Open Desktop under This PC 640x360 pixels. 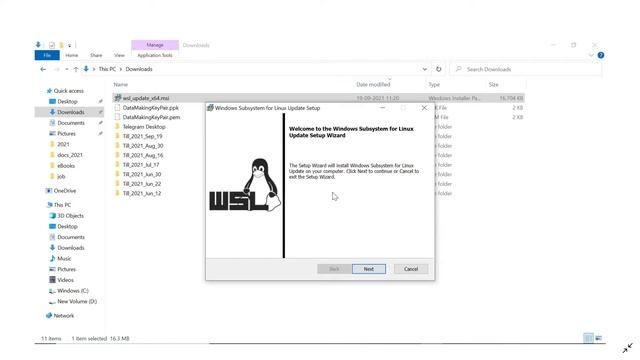click(67, 227)
